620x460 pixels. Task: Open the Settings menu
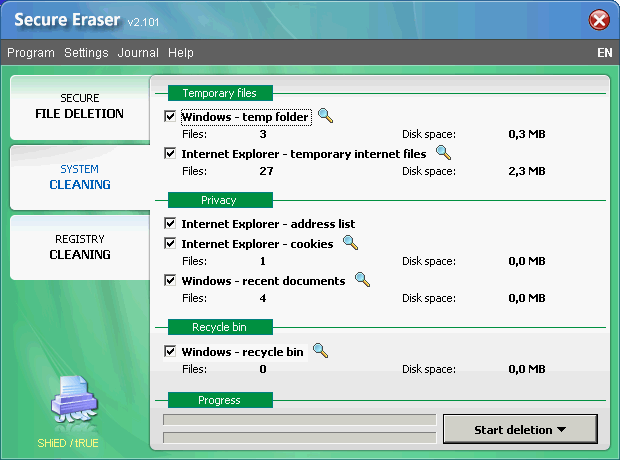pos(86,53)
